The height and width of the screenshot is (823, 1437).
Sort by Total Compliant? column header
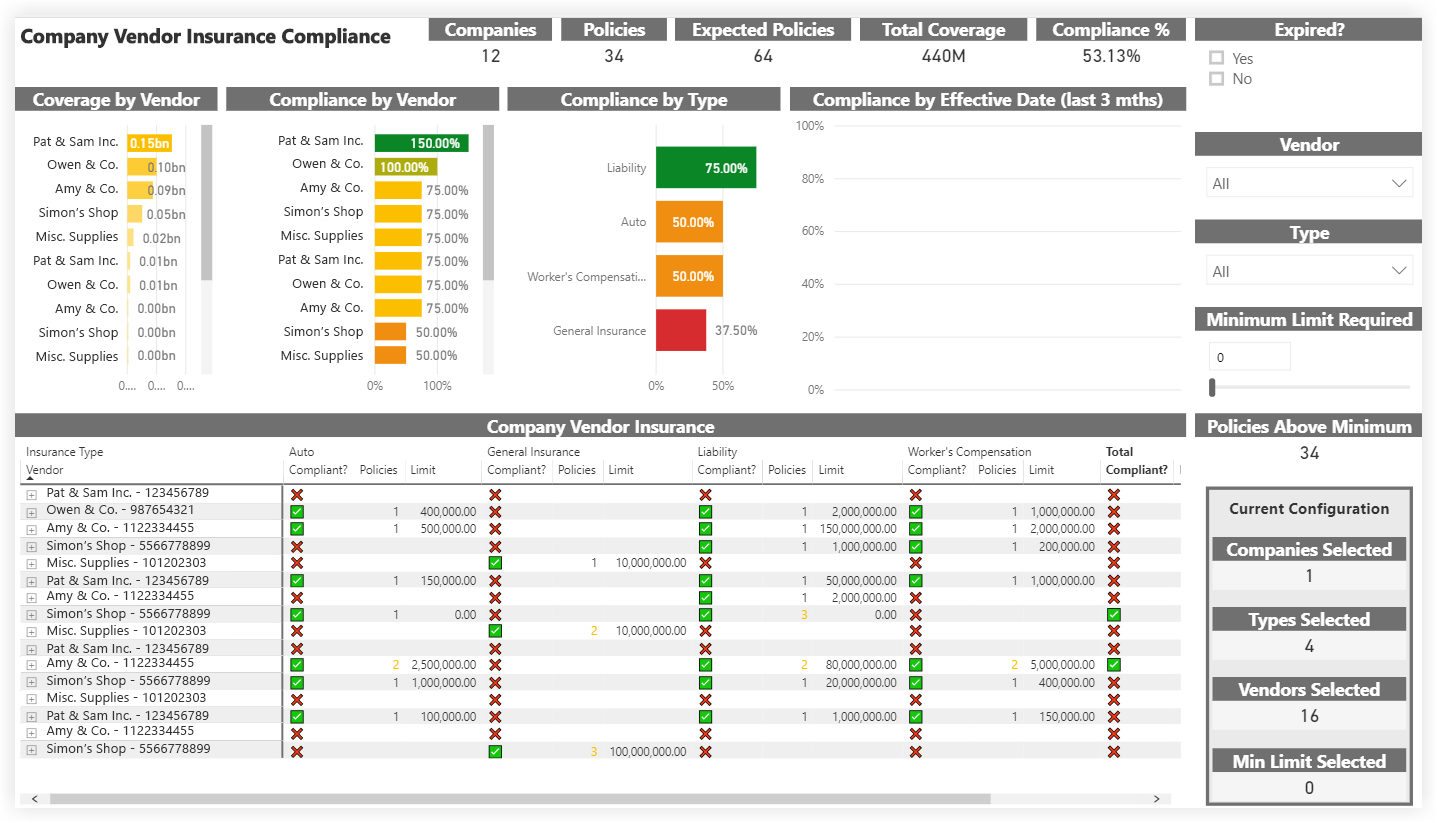point(1136,470)
